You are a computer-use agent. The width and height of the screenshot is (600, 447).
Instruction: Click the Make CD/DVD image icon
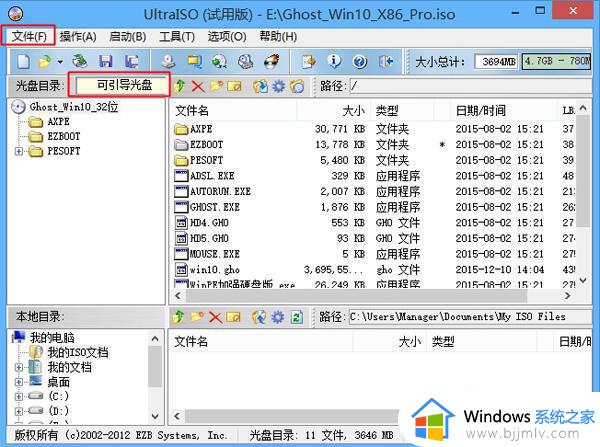168,61
